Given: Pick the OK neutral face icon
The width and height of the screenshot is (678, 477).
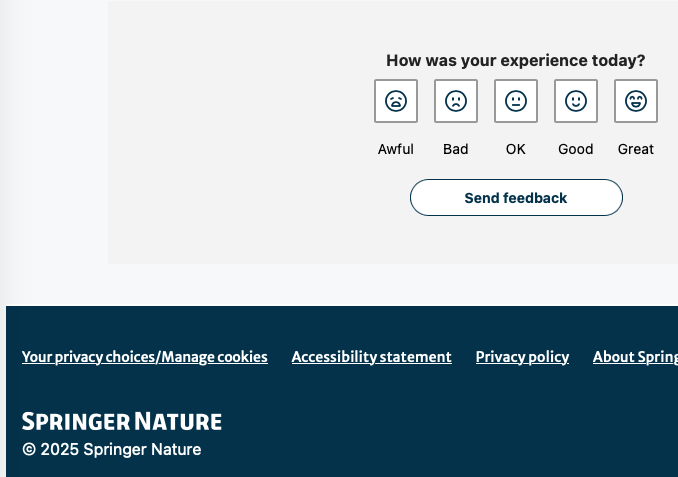Looking at the screenshot, I should 516,101.
